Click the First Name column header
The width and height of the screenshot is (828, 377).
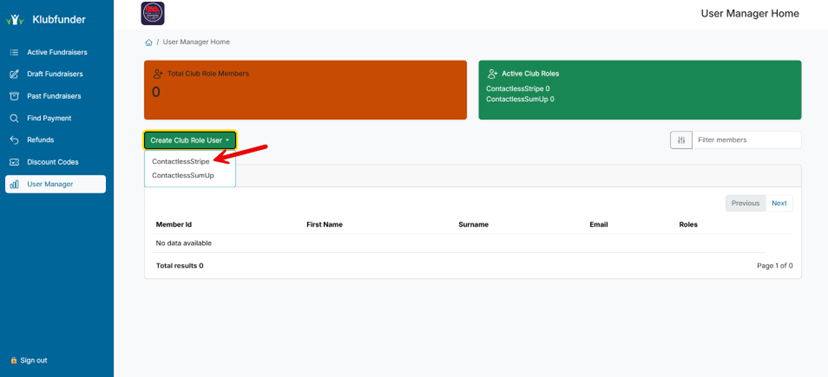click(324, 224)
